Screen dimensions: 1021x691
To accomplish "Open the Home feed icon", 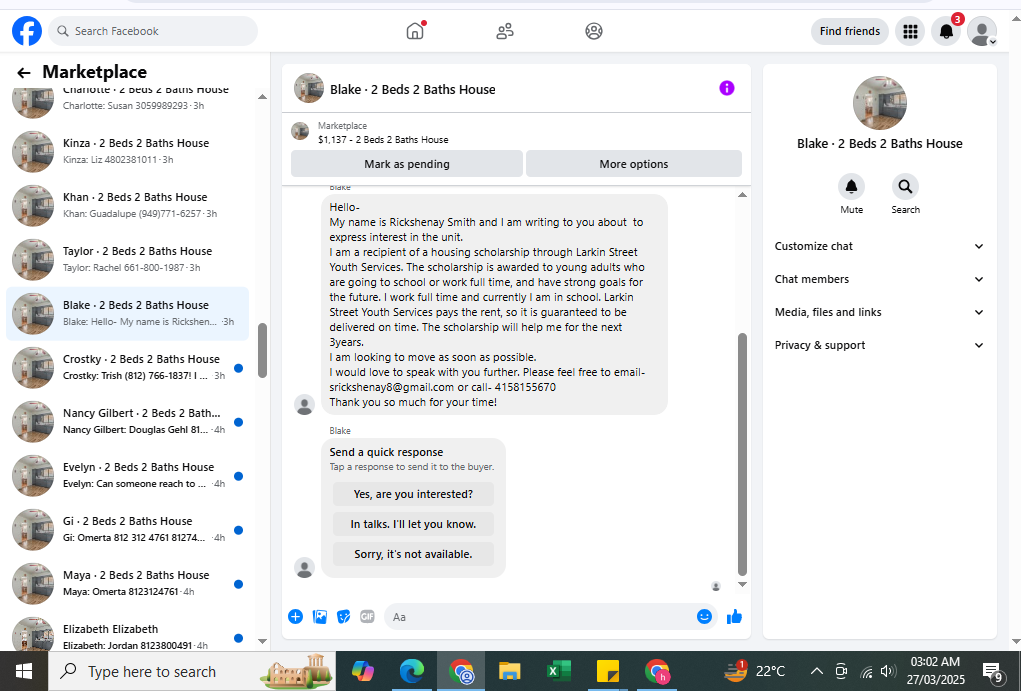I will [x=415, y=31].
